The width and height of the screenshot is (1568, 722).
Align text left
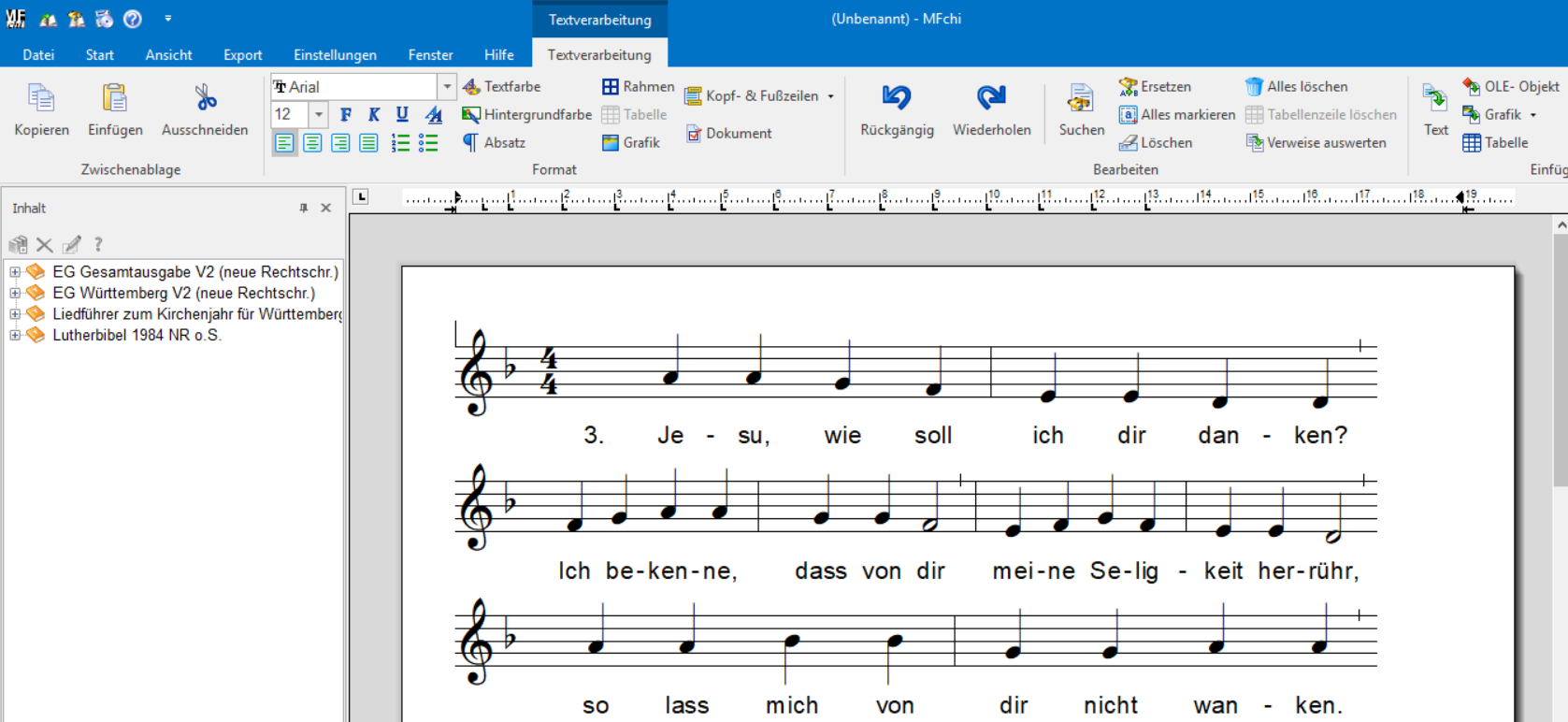[284, 143]
